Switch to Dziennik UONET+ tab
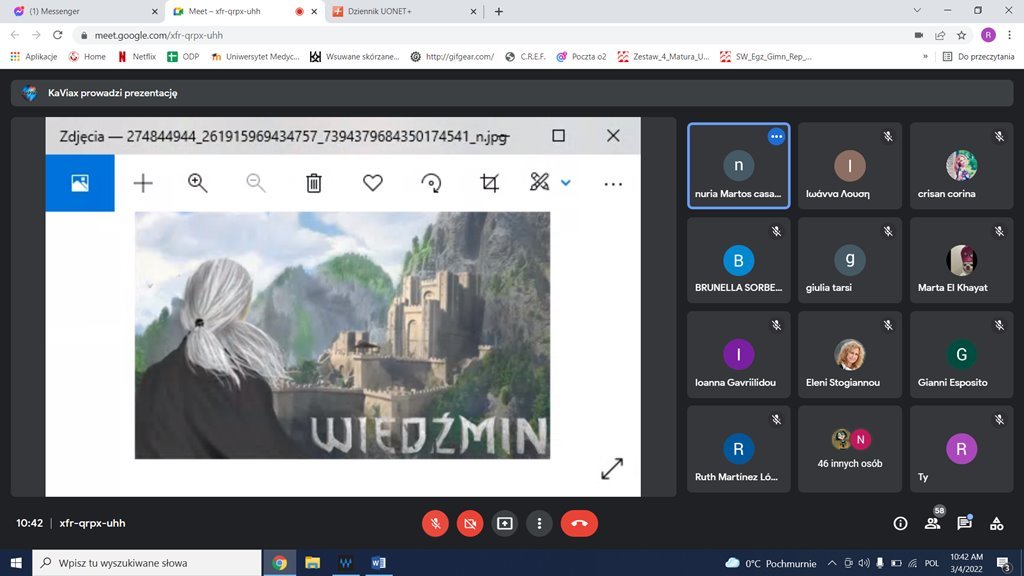The width and height of the screenshot is (1024, 576). (405, 11)
